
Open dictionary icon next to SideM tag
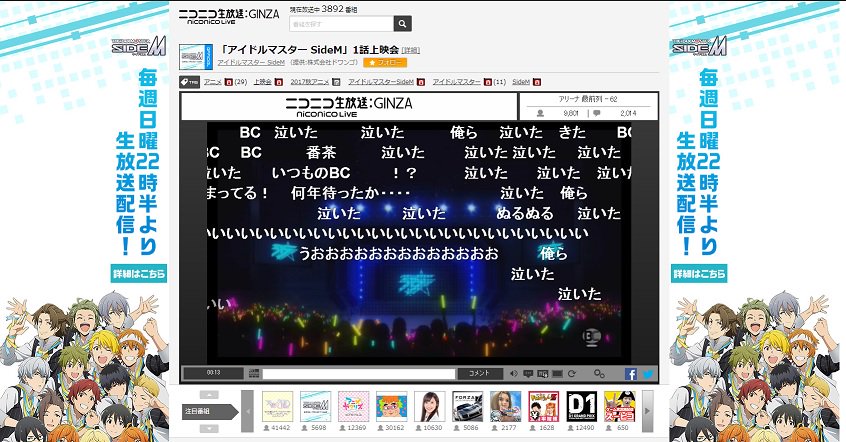(x=537, y=82)
